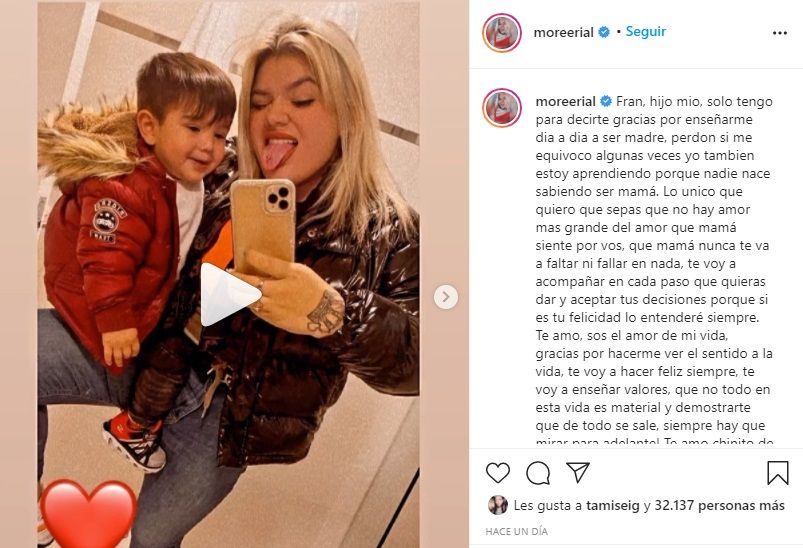Click the verified badge beside header username

tap(604, 32)
